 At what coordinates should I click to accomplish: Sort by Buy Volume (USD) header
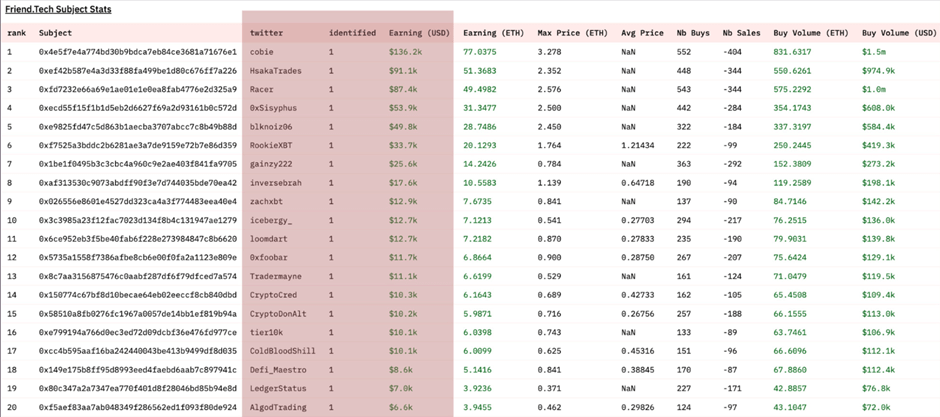click(899, 34)
